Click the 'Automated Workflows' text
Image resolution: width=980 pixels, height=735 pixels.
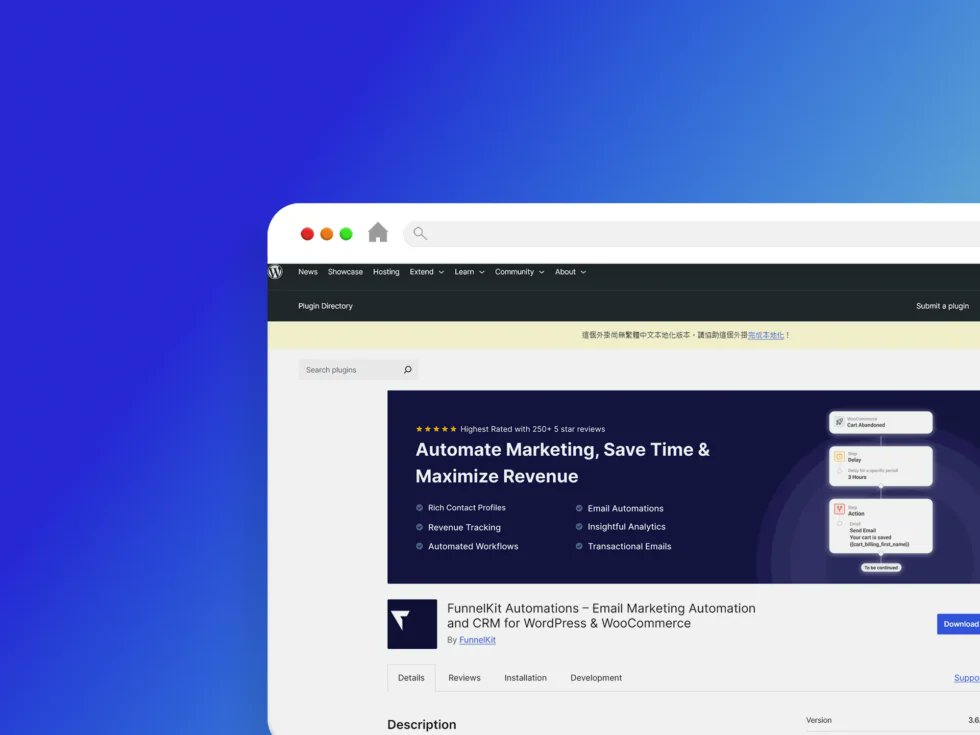[x=473, y=546]
